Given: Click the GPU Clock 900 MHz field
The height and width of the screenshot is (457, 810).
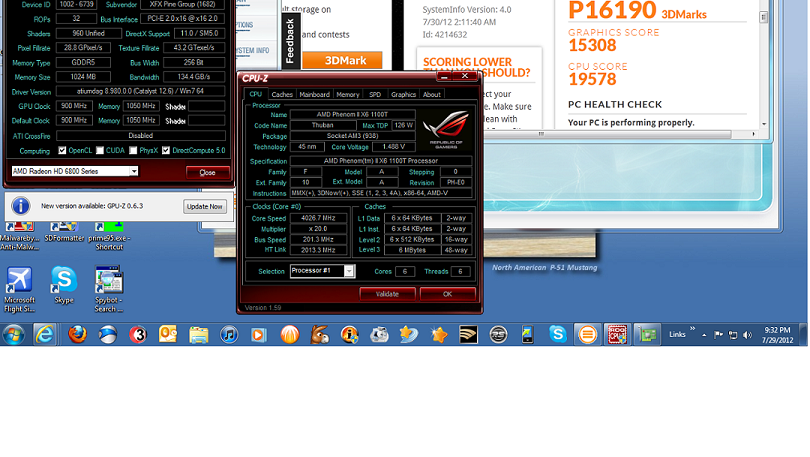Looking at the screenshot, I should coord(74,106).
